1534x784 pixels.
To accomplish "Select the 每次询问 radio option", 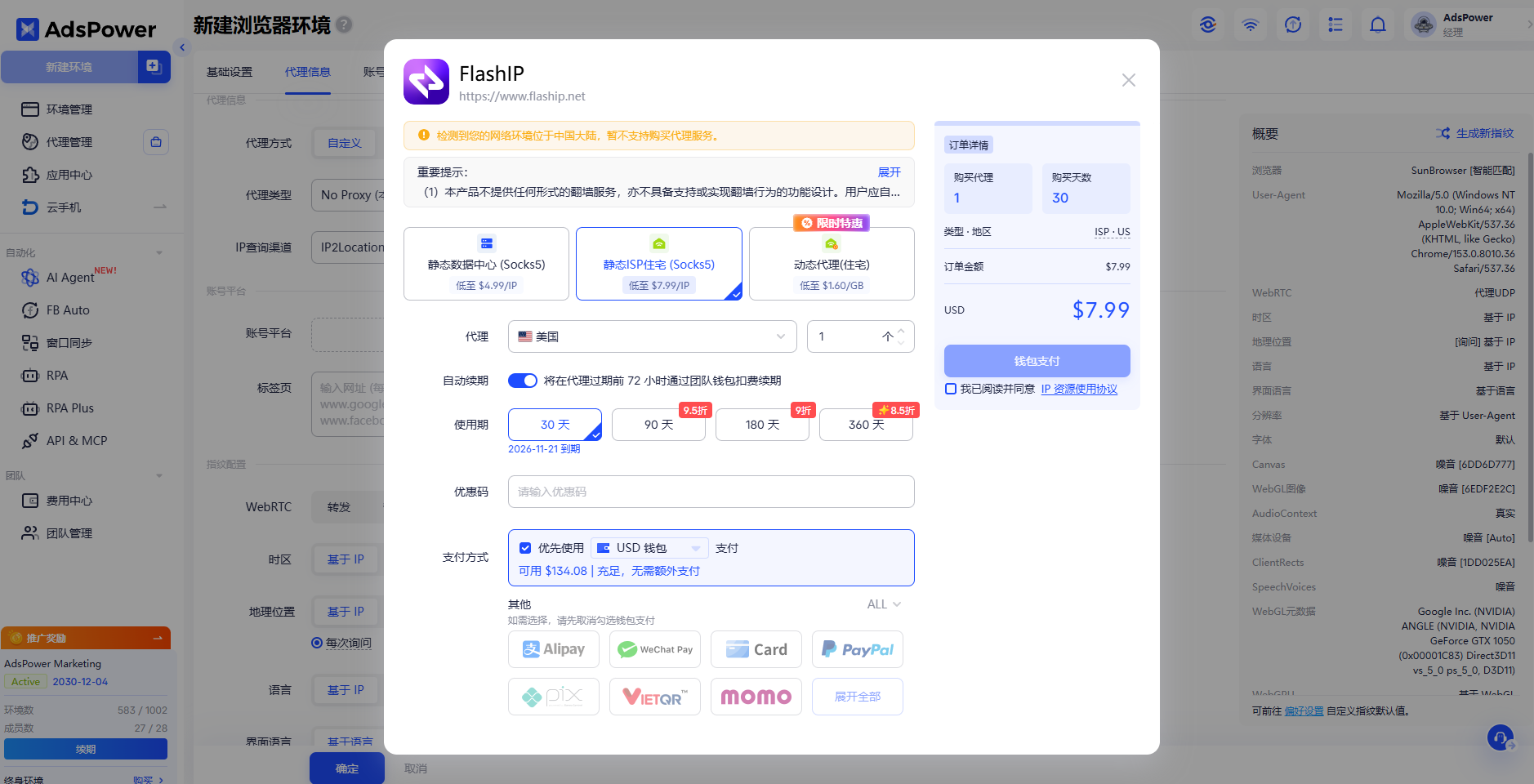I will [317, 643].
